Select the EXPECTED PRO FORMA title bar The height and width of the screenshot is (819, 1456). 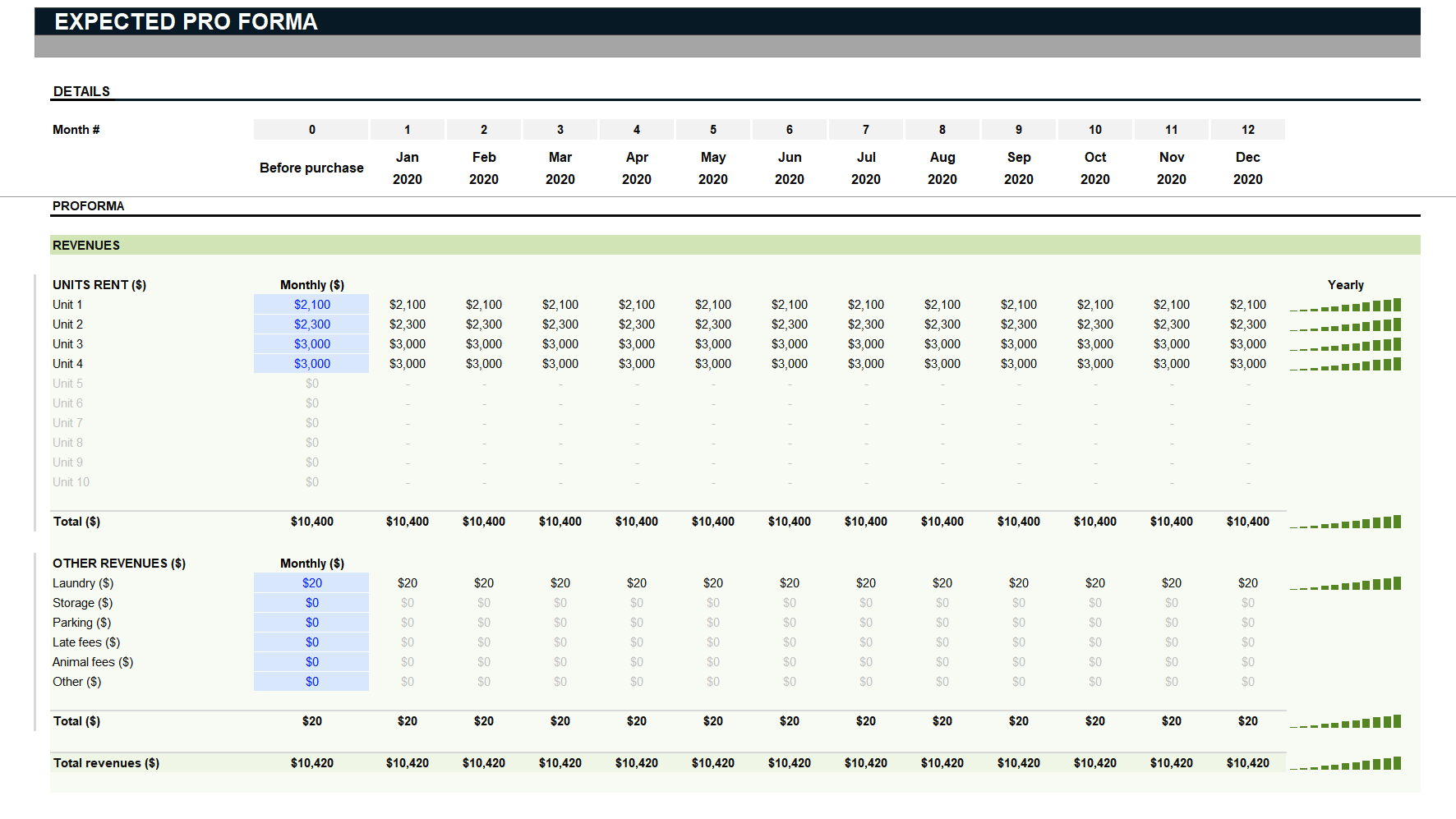(726, 21)
